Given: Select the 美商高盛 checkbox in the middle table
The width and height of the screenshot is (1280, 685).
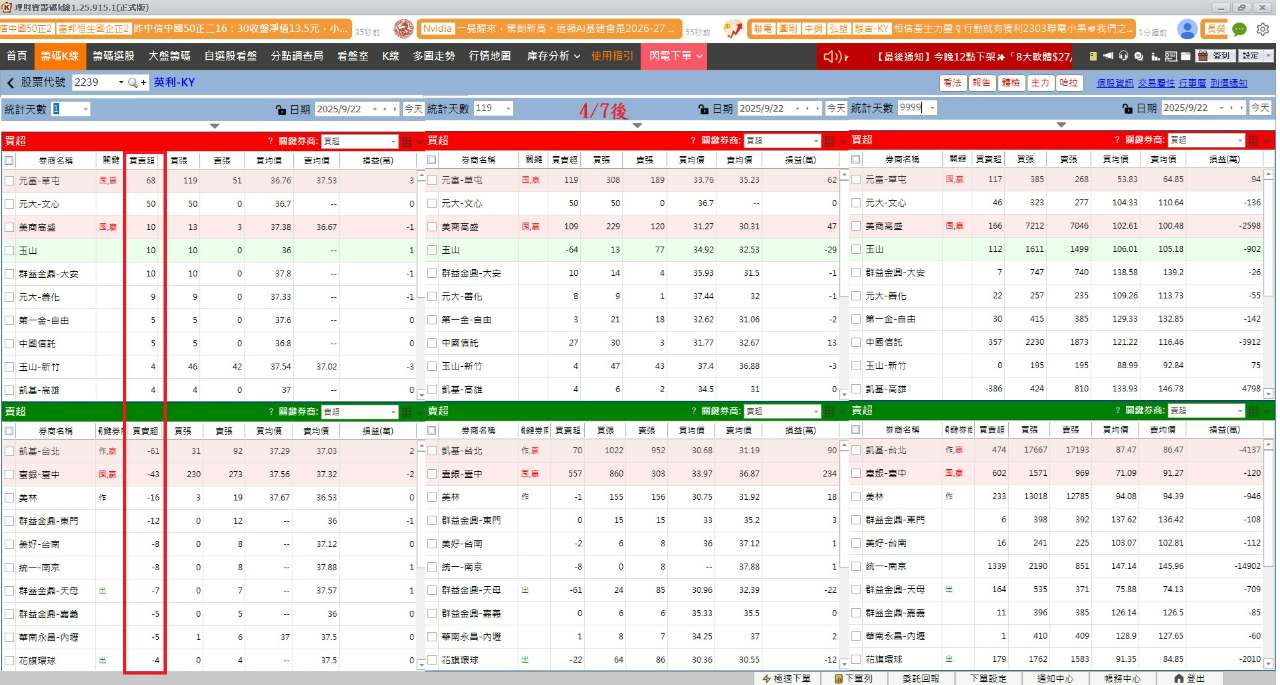Looking at the screenshot, I should point(432,227).
